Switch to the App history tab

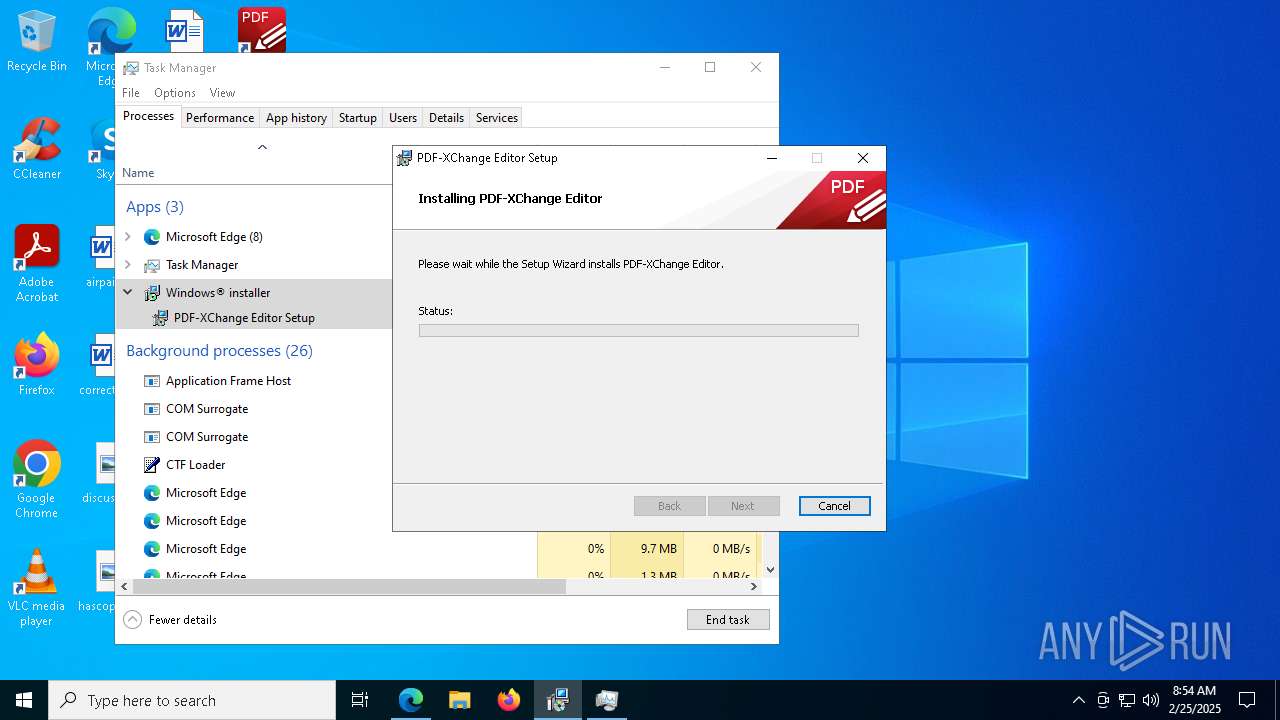[x=296, y=118]
